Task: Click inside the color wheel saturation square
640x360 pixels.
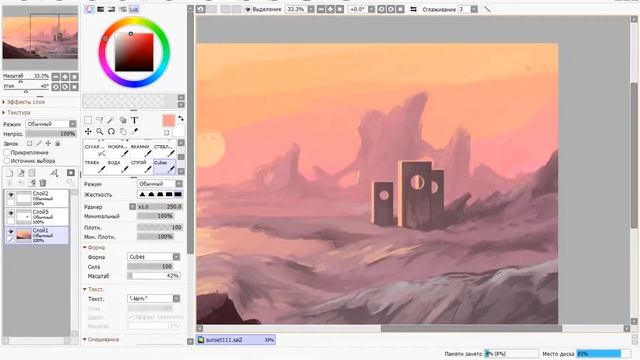Action: click(x=134, y=52)
